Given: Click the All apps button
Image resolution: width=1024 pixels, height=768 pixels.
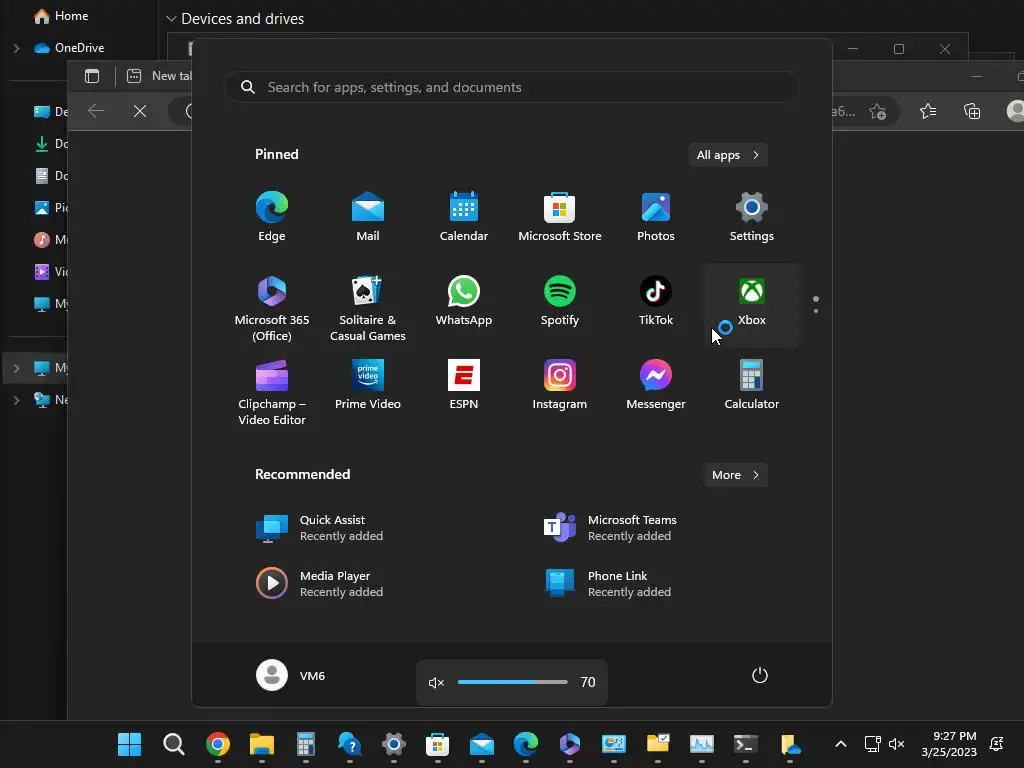Looking at the screenshot, I should click(728, 155).
